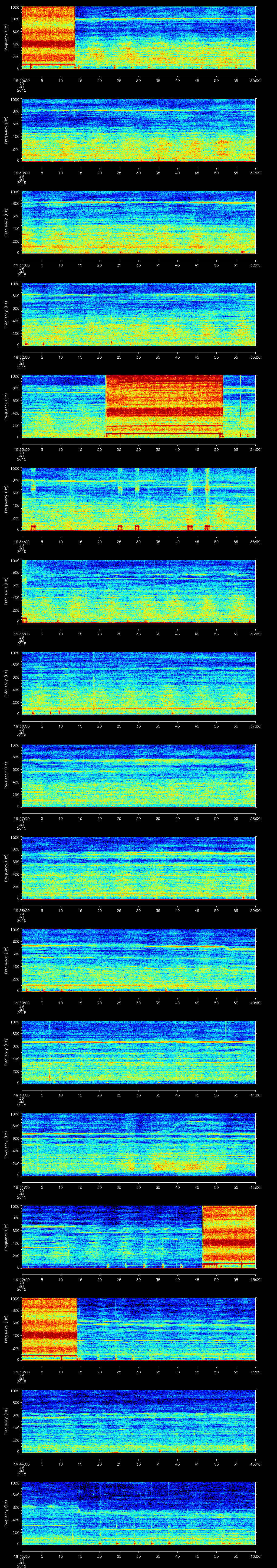277x1568 pixels.
Task: Select the spectrogram panel starting at 19:38:00
Action: tap(139, 868)
